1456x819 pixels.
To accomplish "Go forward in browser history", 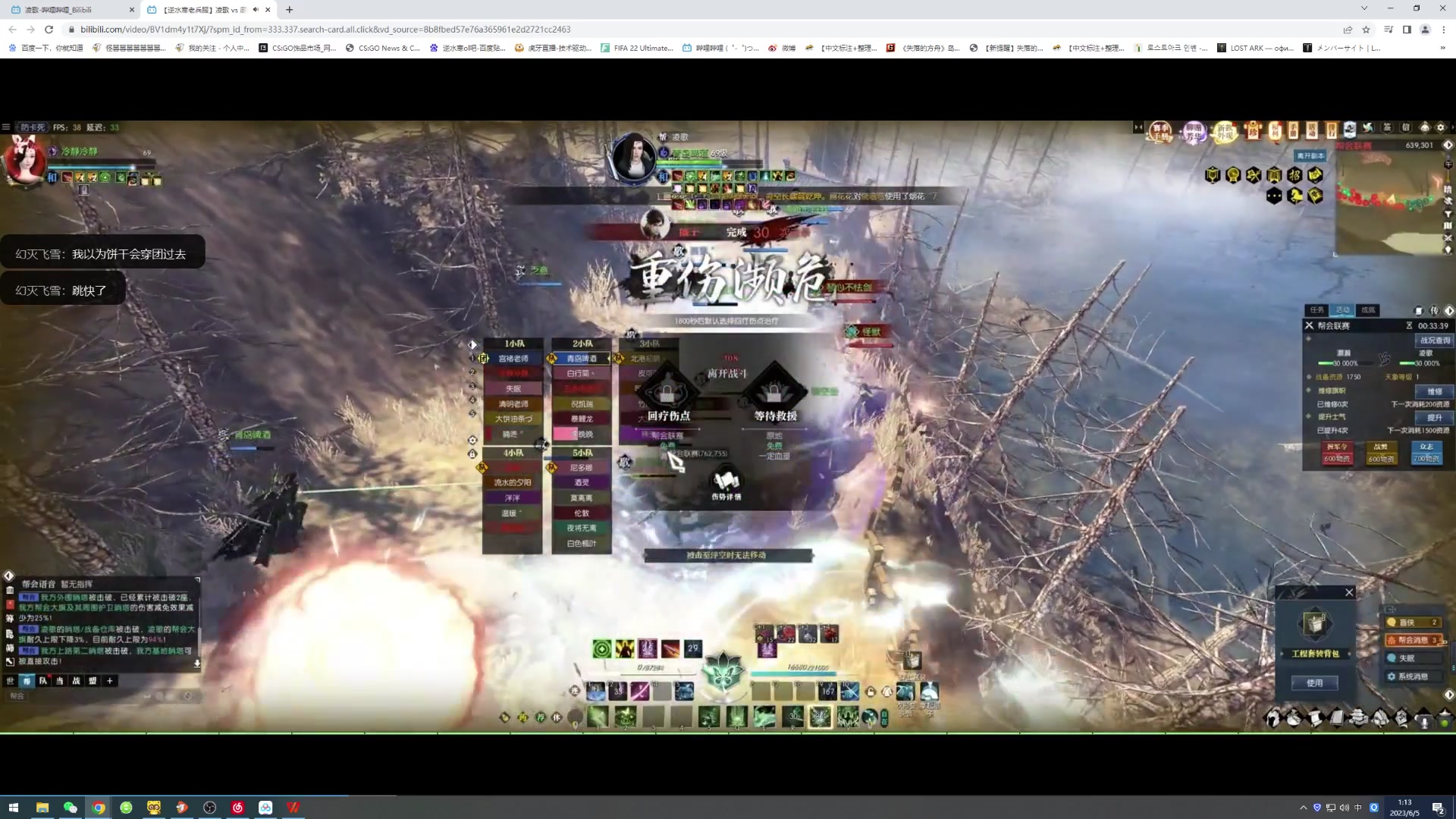I will click(30, 30).
